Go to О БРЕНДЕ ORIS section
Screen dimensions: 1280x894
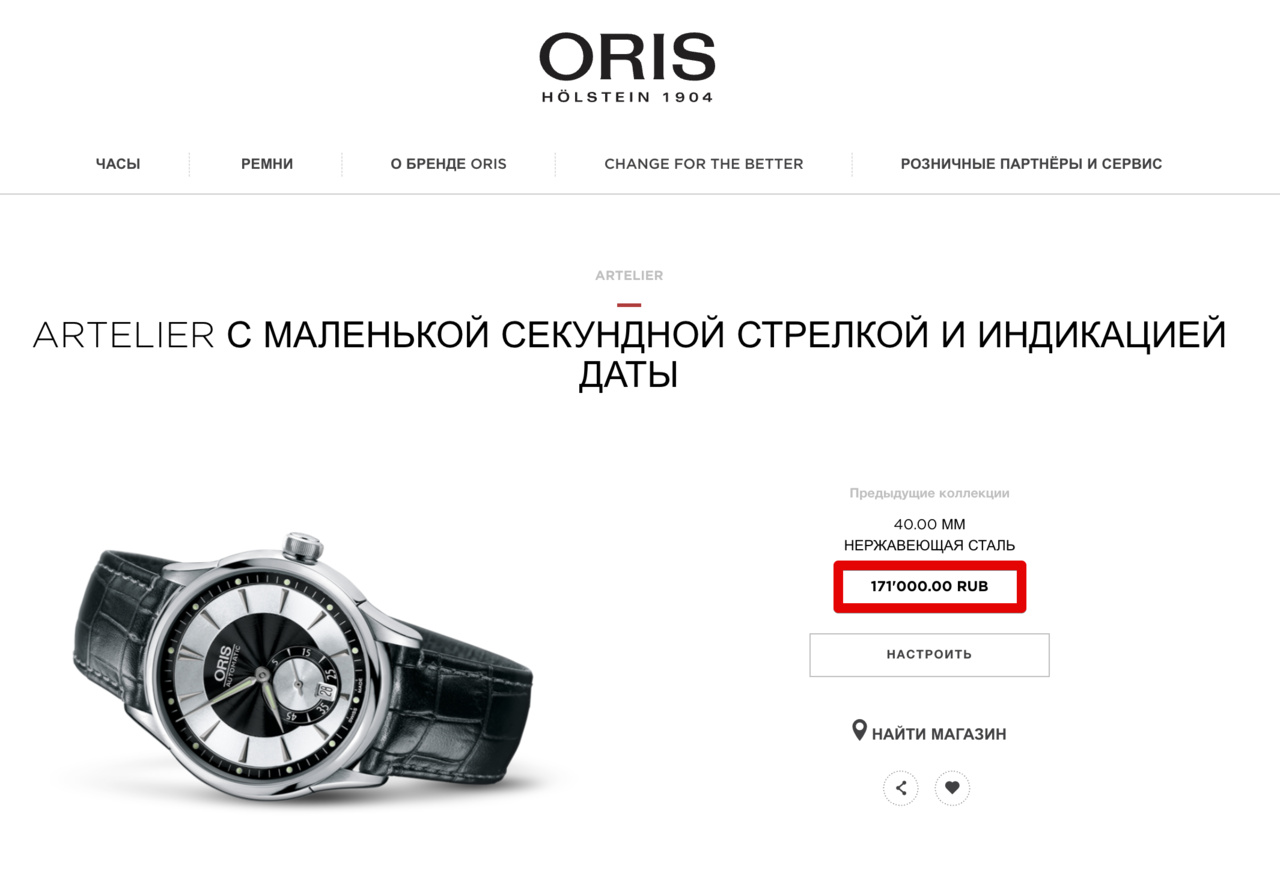449,164
